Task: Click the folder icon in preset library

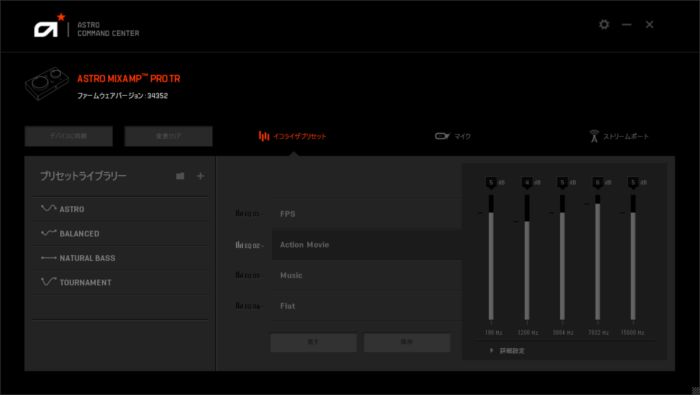Action: click(x=180, y=176)
